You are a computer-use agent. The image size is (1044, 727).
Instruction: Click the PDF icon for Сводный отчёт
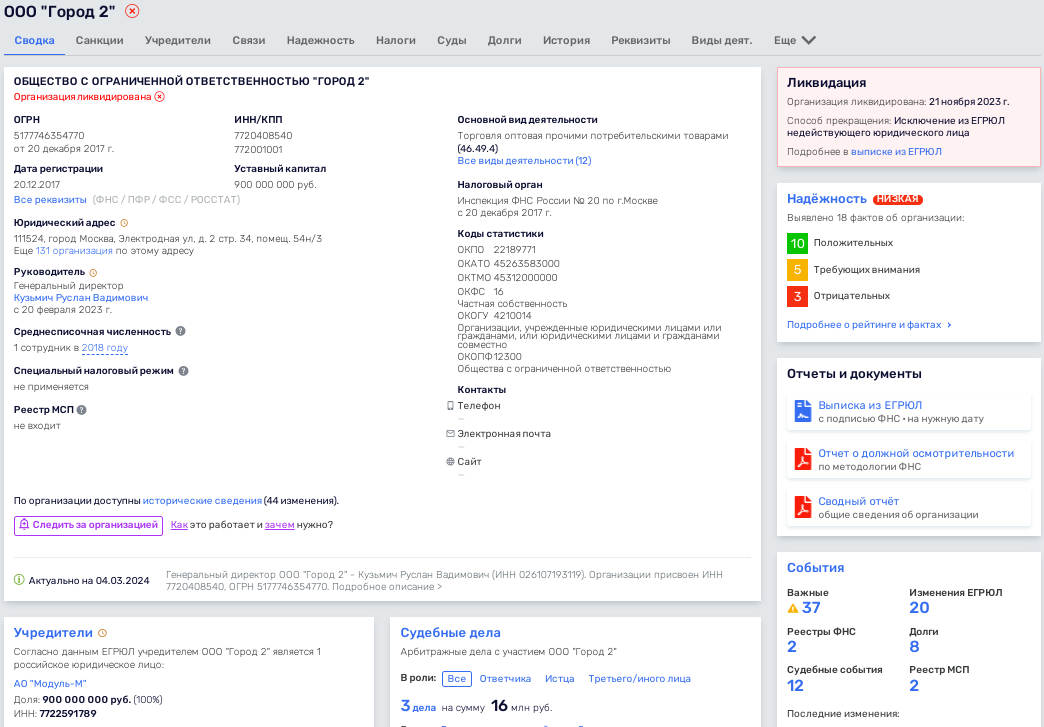pos(803,507)
